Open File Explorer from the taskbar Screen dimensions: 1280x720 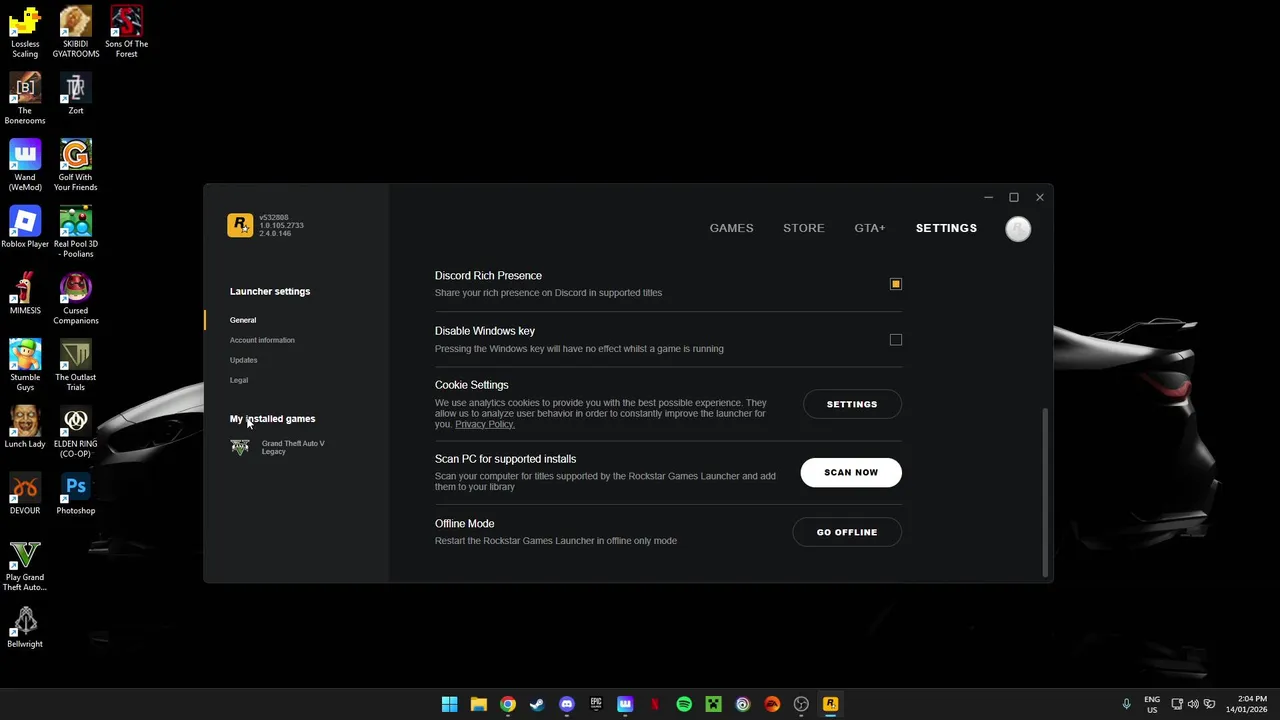tap(479, 704)
